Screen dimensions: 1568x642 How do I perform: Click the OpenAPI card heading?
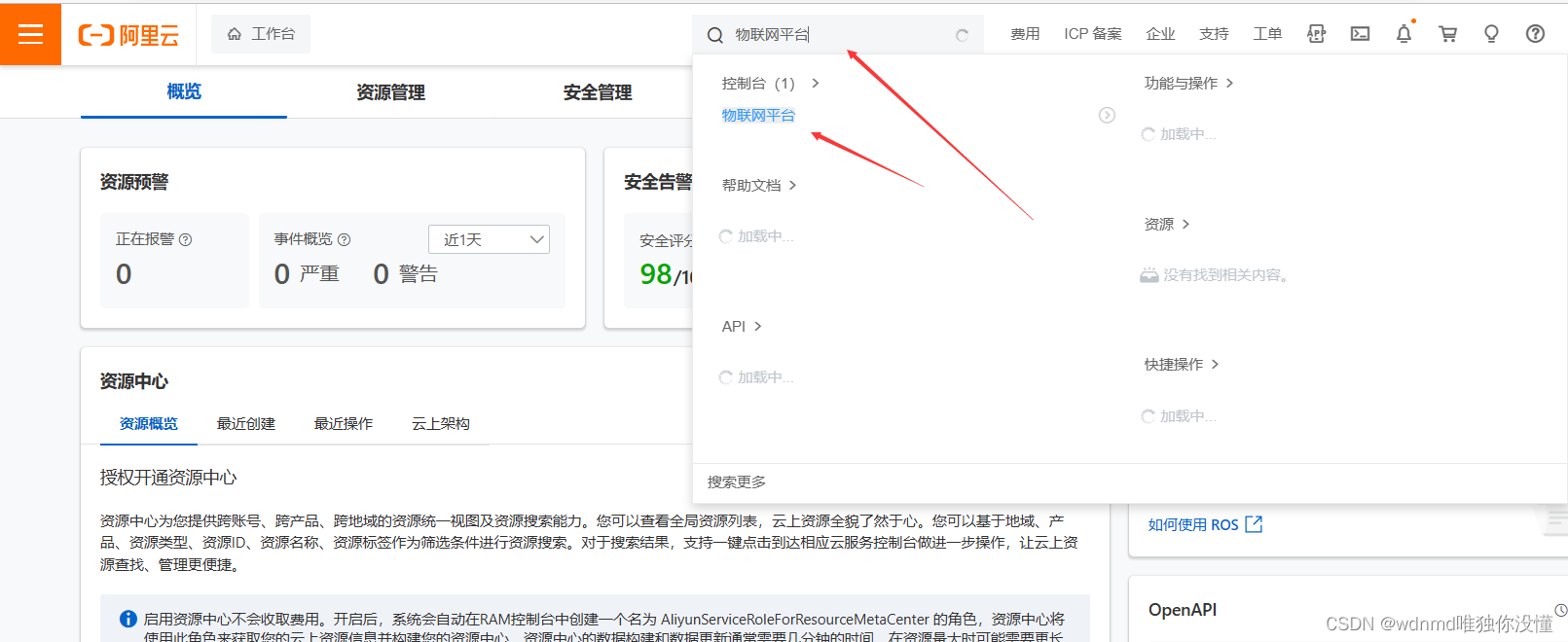point(1183,610)
